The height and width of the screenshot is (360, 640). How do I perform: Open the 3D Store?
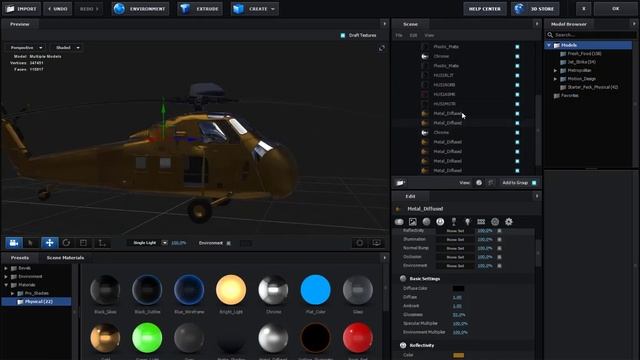[x=535, y=9]
